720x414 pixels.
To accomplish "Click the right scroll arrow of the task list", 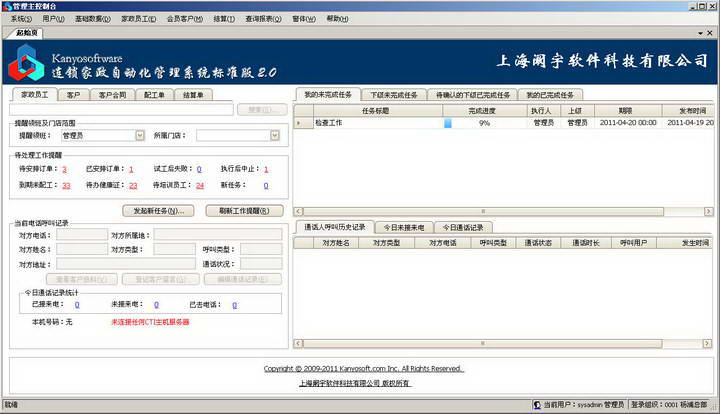I will [708, 211].
